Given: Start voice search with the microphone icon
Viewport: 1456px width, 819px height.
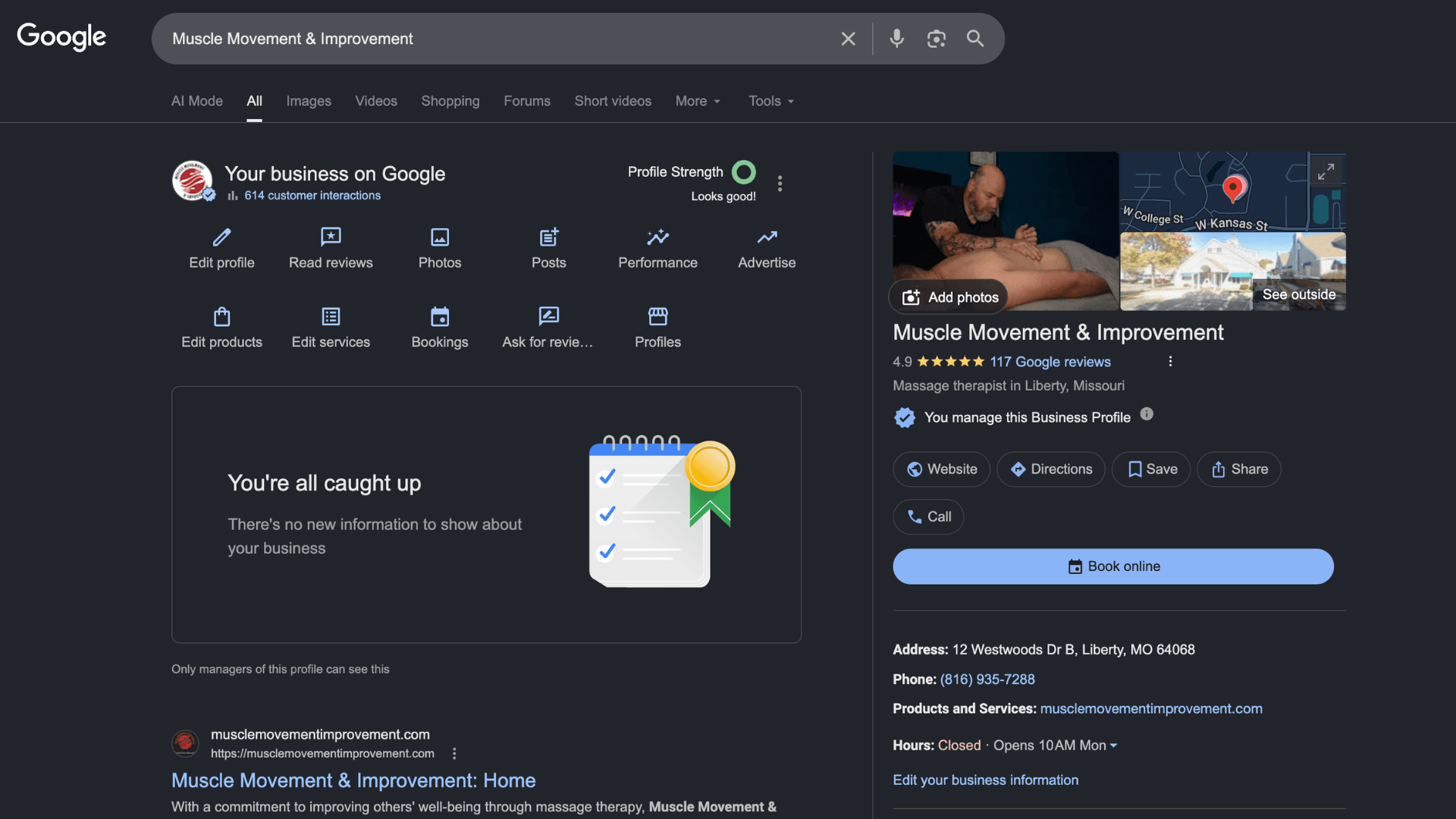Looking at the screenshot, I should [x=896, y=39].
